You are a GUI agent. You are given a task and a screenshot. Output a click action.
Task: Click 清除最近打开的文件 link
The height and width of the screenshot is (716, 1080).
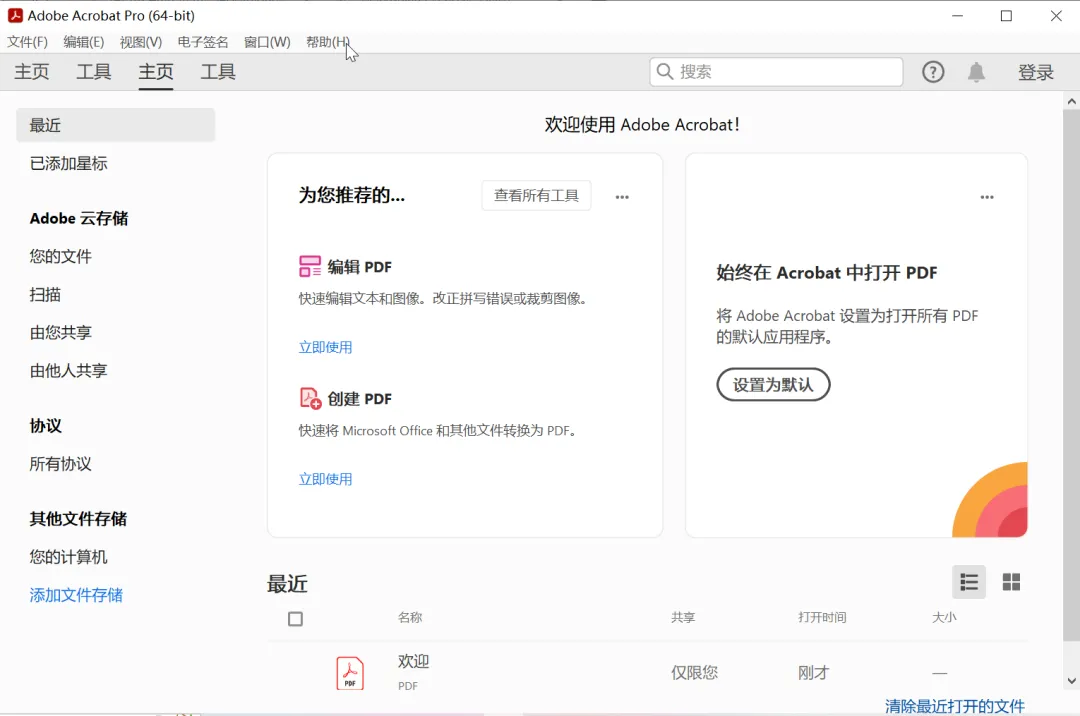955,706
